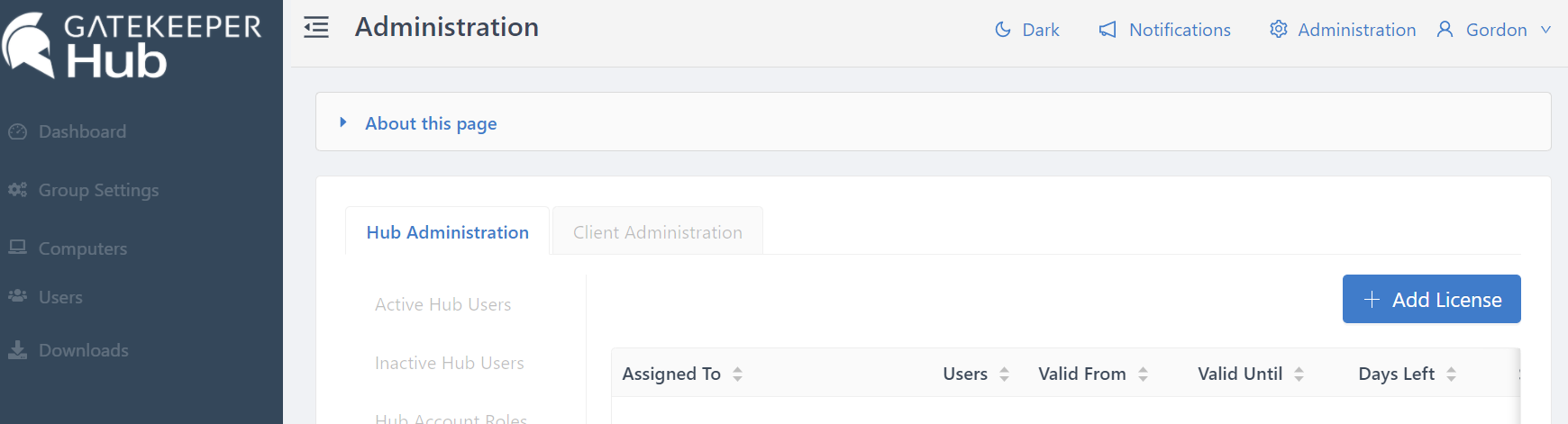Open the Gordon user dropdown arrow
Screen dimensions: 1568x424
point(1545,30)
